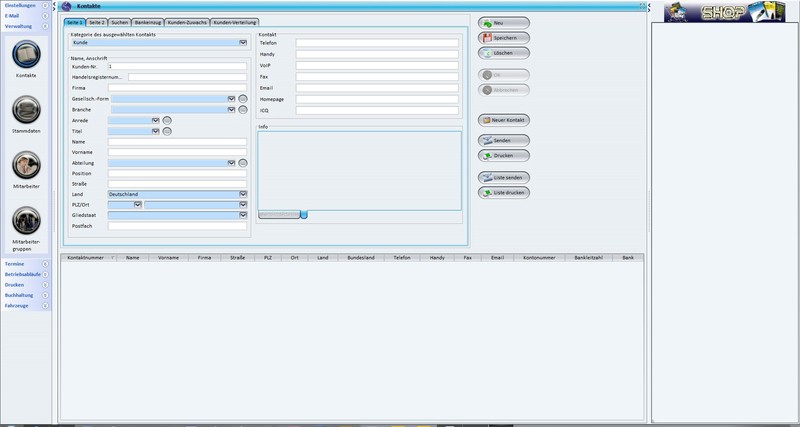Open the Mitarbeitergruppen module icon
Viewport: 800px width, 427px height.
(27, 220)
